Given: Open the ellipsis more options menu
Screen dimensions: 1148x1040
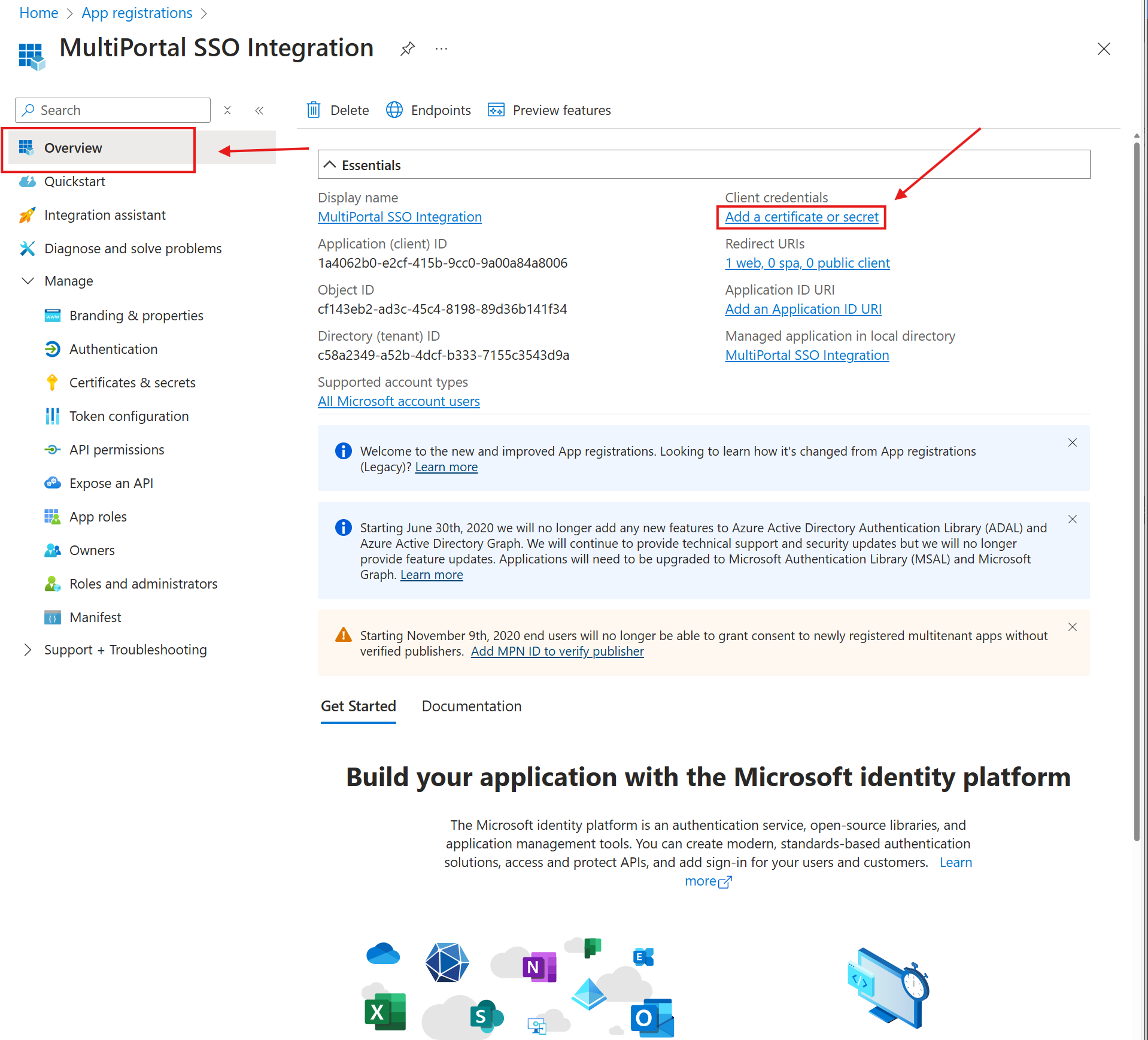Looking at the screenshot, I should tap(442, 48).
